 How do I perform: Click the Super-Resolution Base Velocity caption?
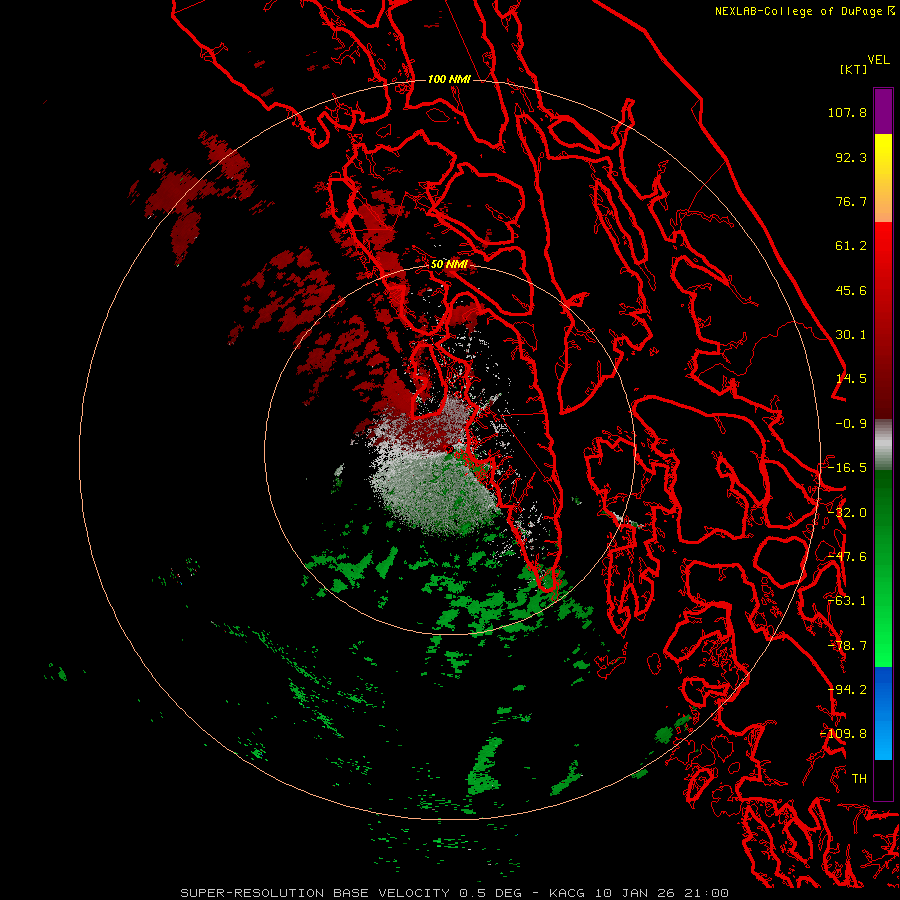point(455,893)
